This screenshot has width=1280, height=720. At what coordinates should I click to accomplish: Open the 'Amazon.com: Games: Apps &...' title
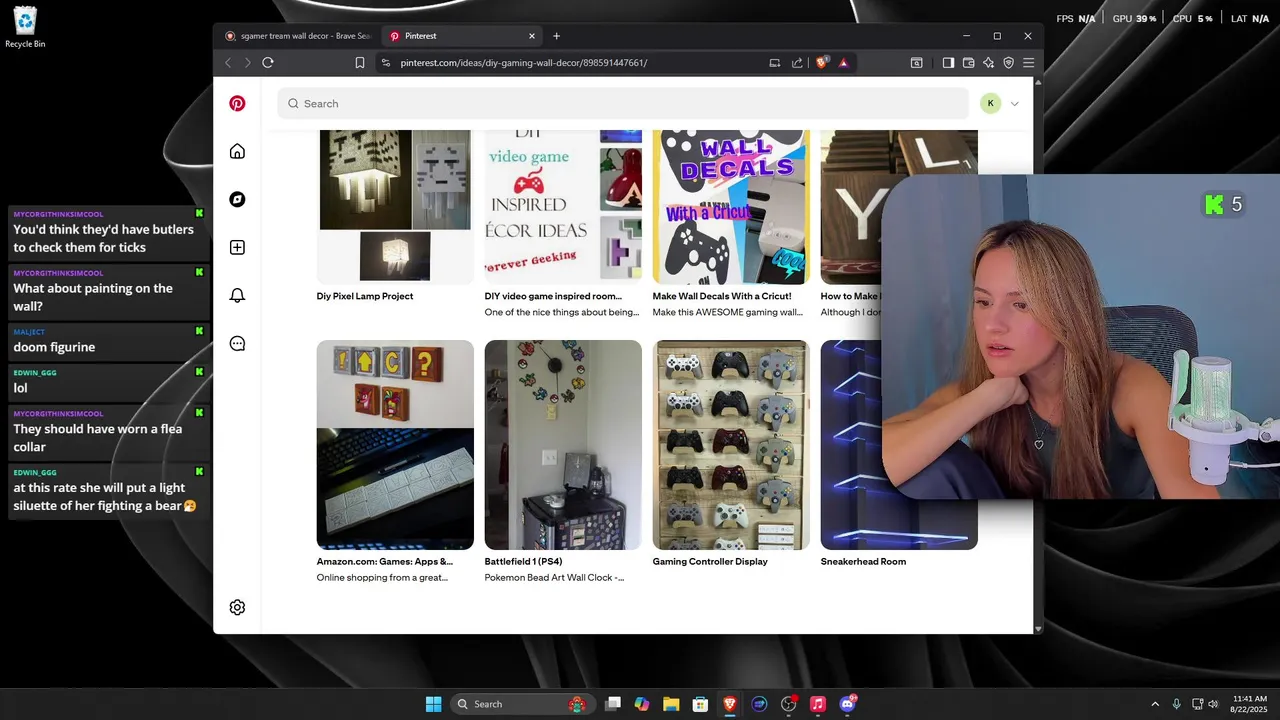(x=385, y=561)
